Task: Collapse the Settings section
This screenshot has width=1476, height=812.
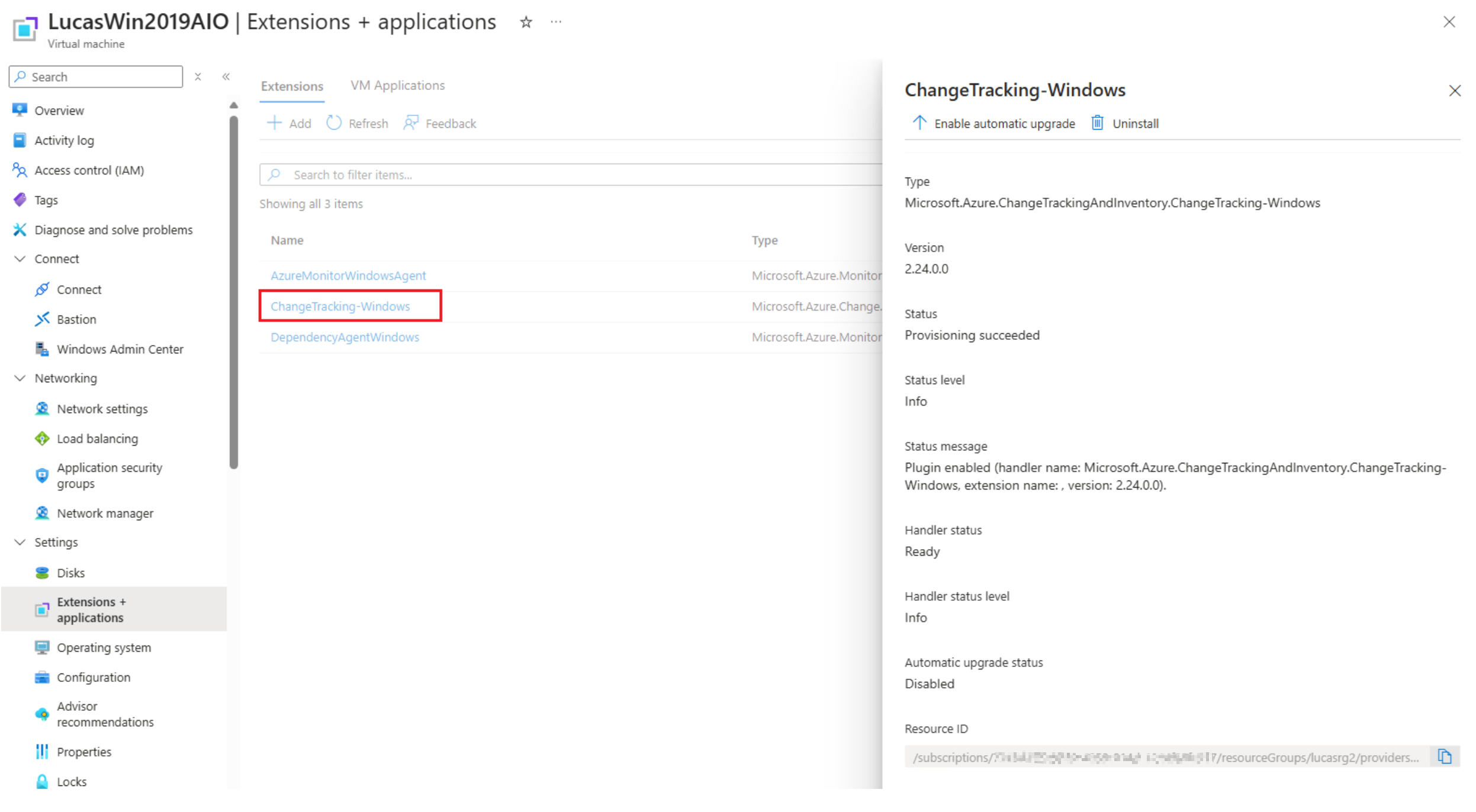Action: 20,542
